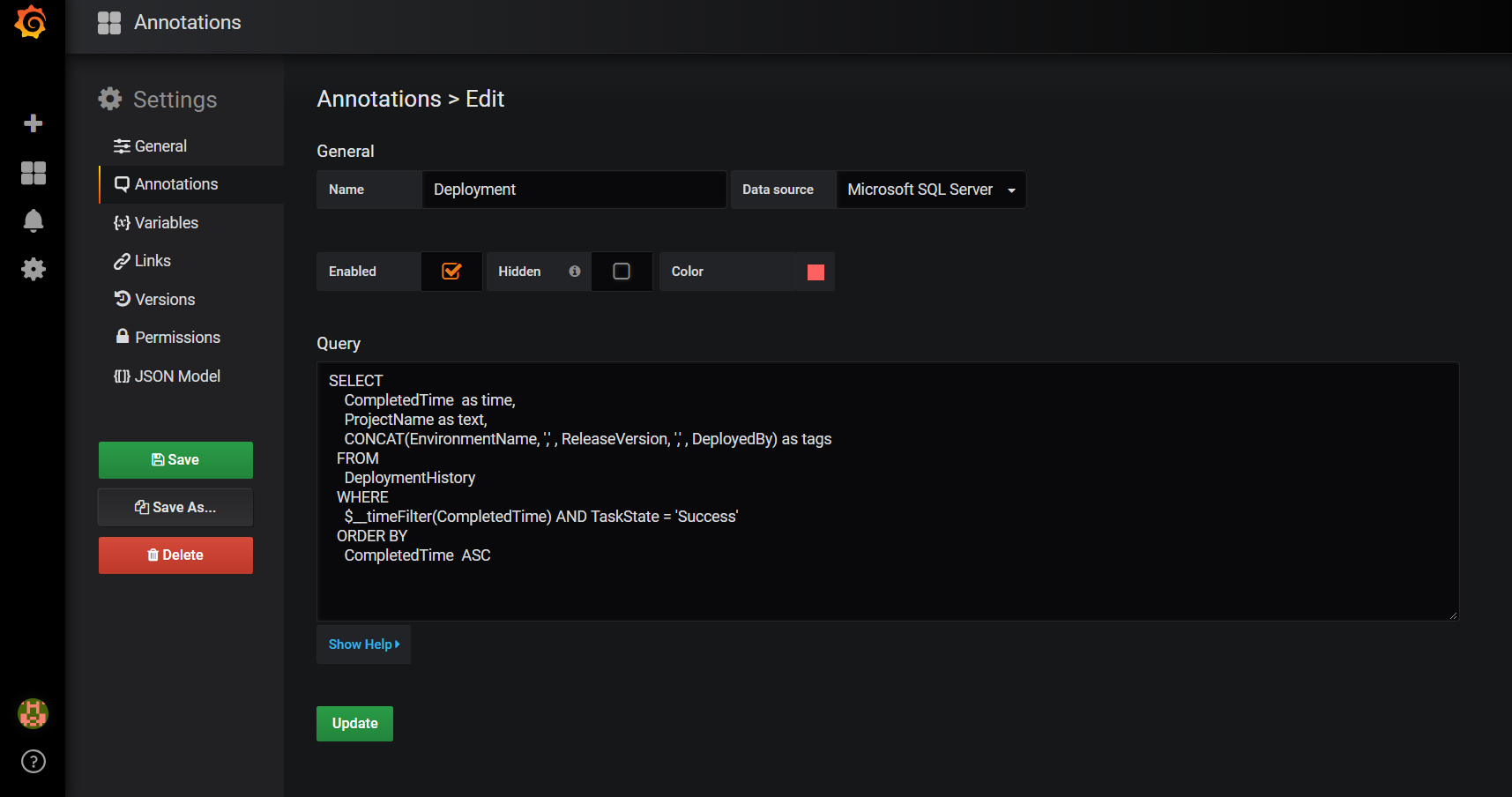Delete the annotation with the Delete button
This screenshot has width=1512, height=797.
175,555
